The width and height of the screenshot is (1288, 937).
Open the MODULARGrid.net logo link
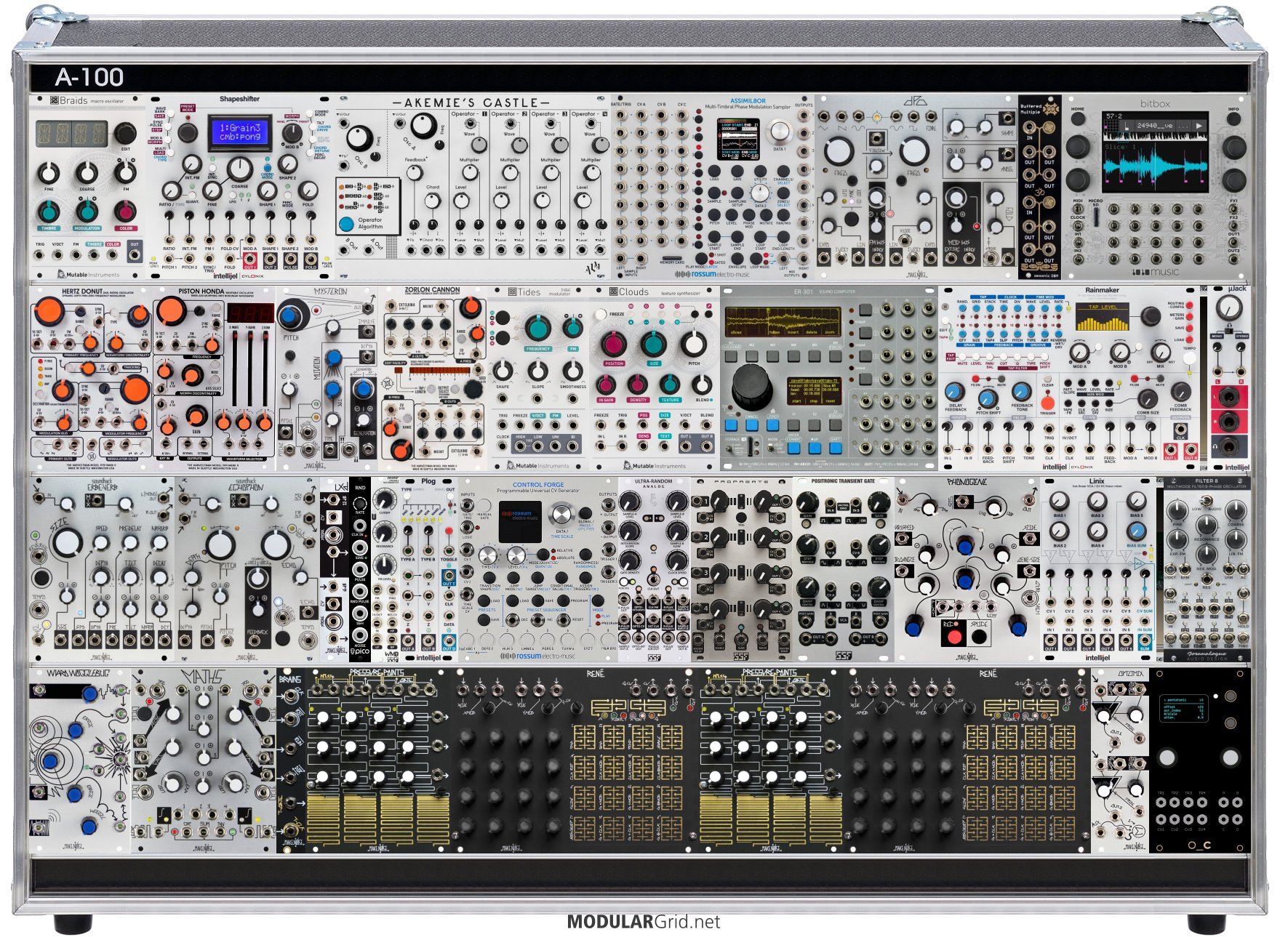click(x=644, y=922)
